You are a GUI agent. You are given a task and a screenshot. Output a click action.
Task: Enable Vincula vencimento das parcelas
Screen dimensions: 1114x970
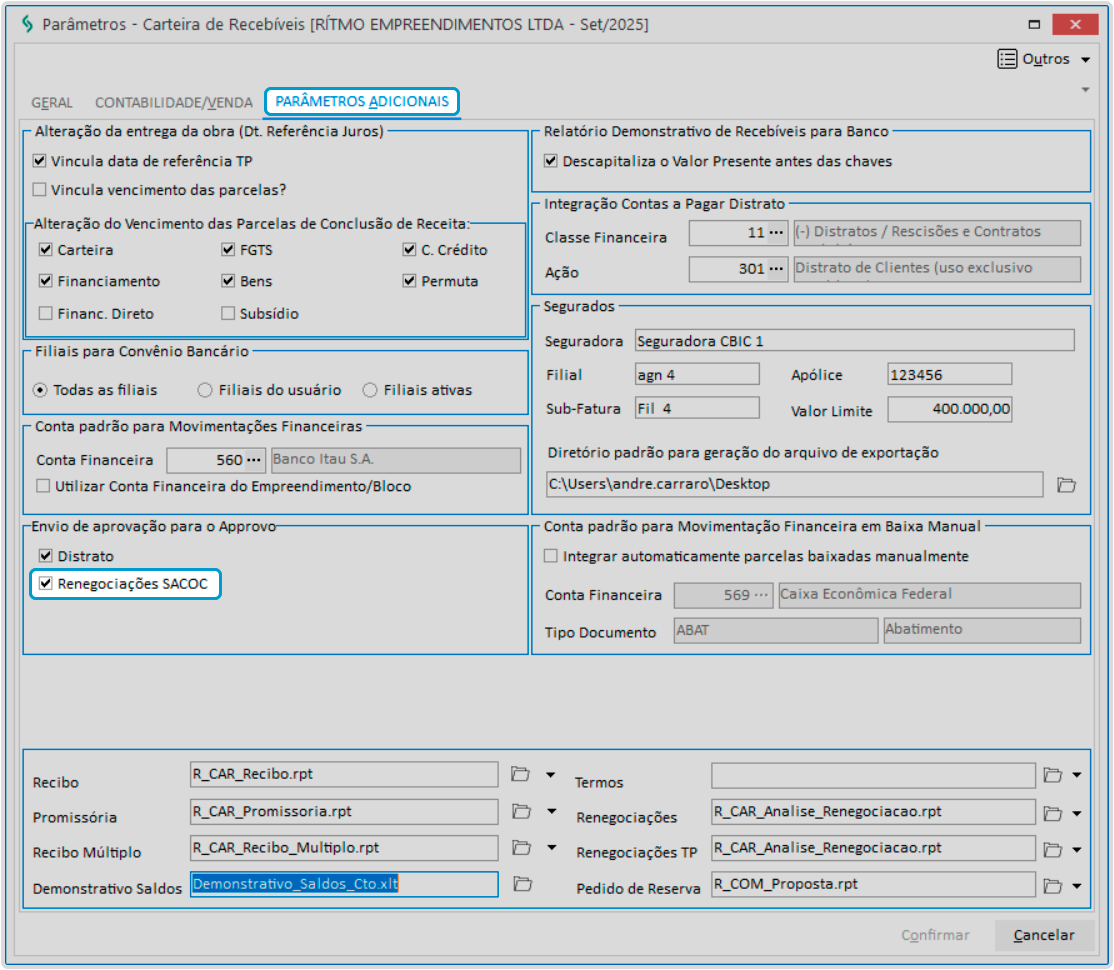point(40,190)
